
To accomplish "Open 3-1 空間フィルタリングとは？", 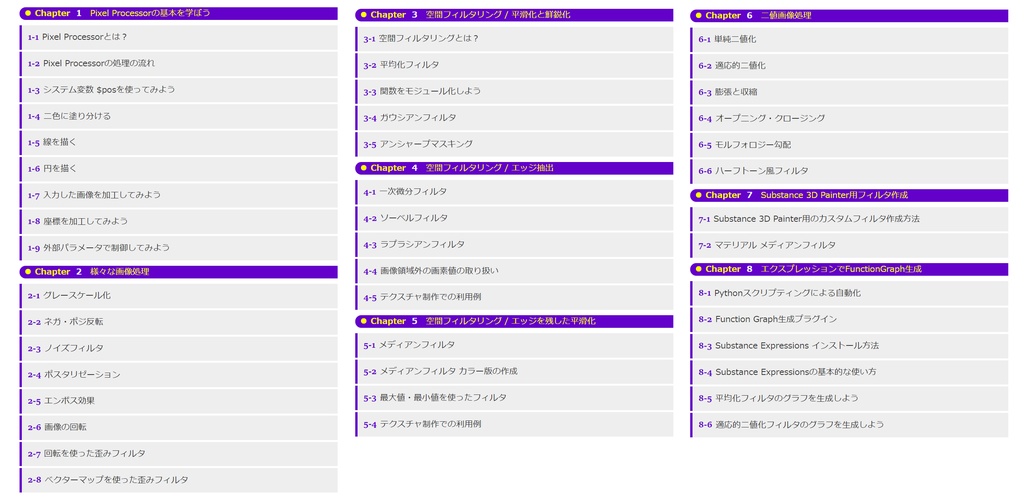I will [514, 39].
